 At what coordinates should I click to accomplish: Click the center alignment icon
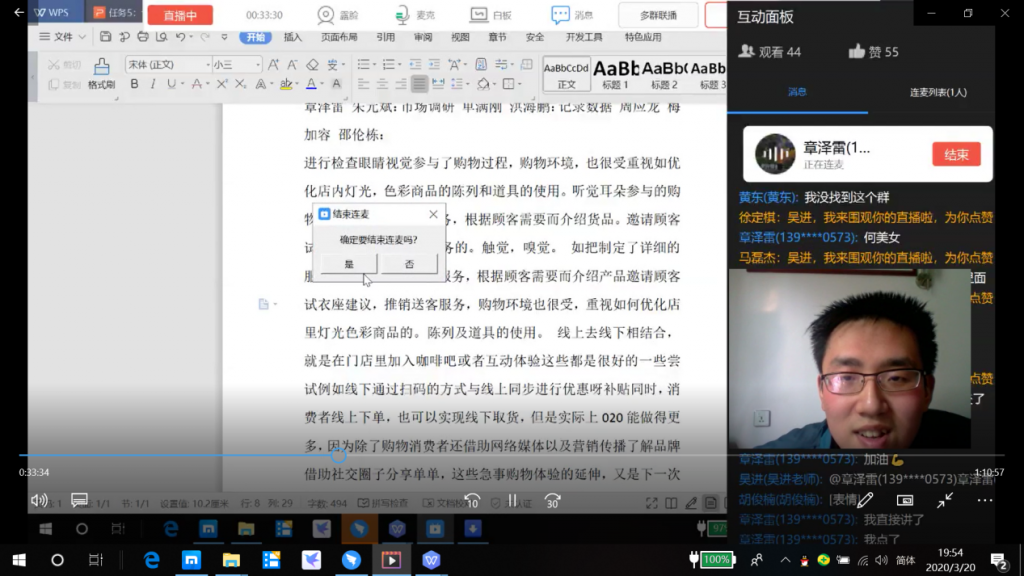click(382, 84)
